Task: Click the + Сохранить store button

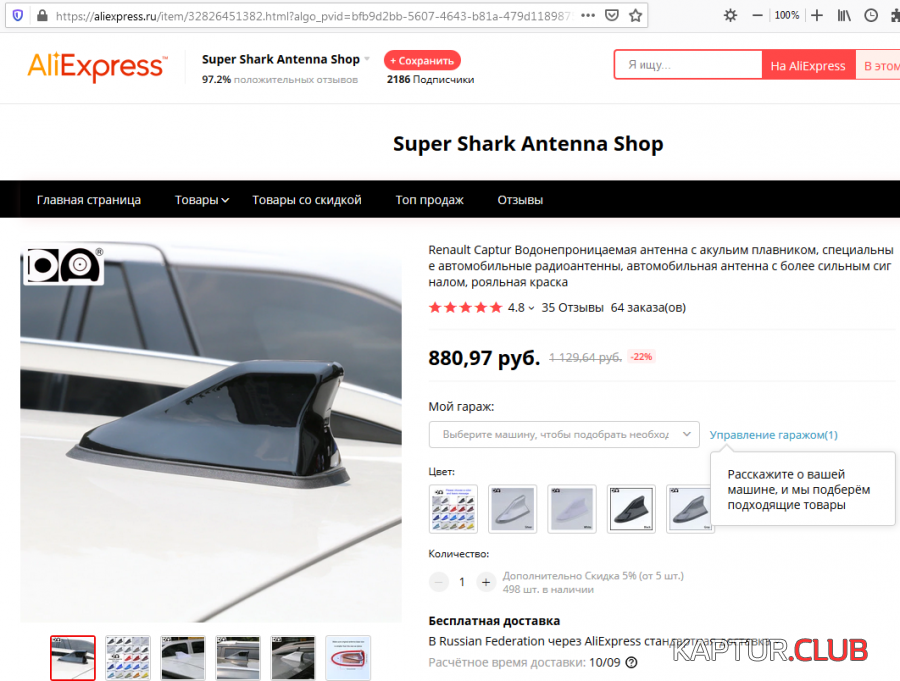Action: (422, 60)
